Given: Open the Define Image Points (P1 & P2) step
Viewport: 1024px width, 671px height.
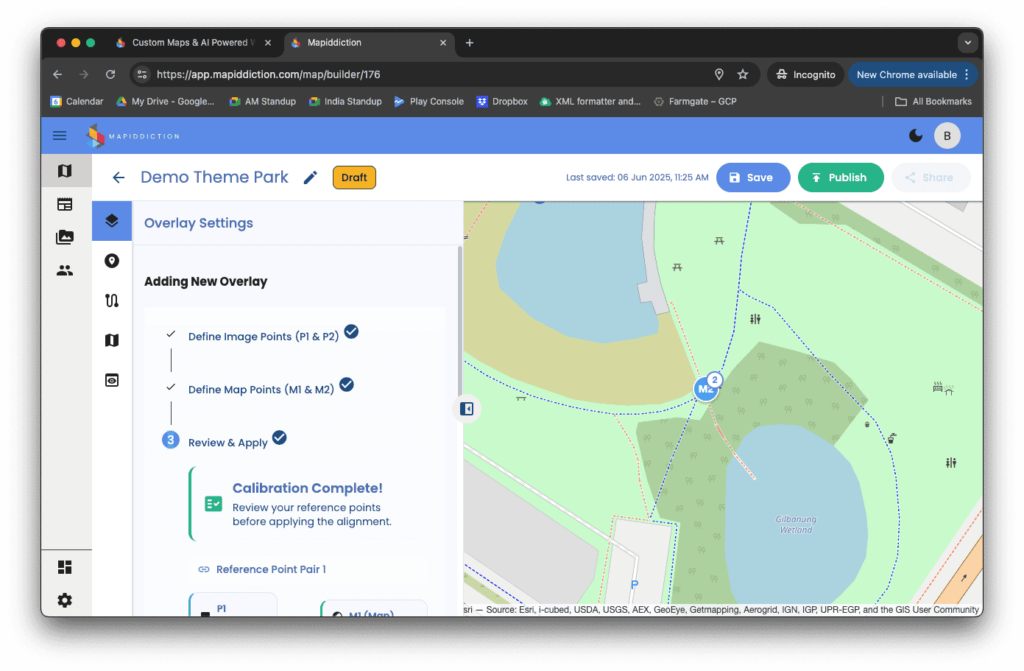Looking at the screenshot, I should (x=263, y=336).
